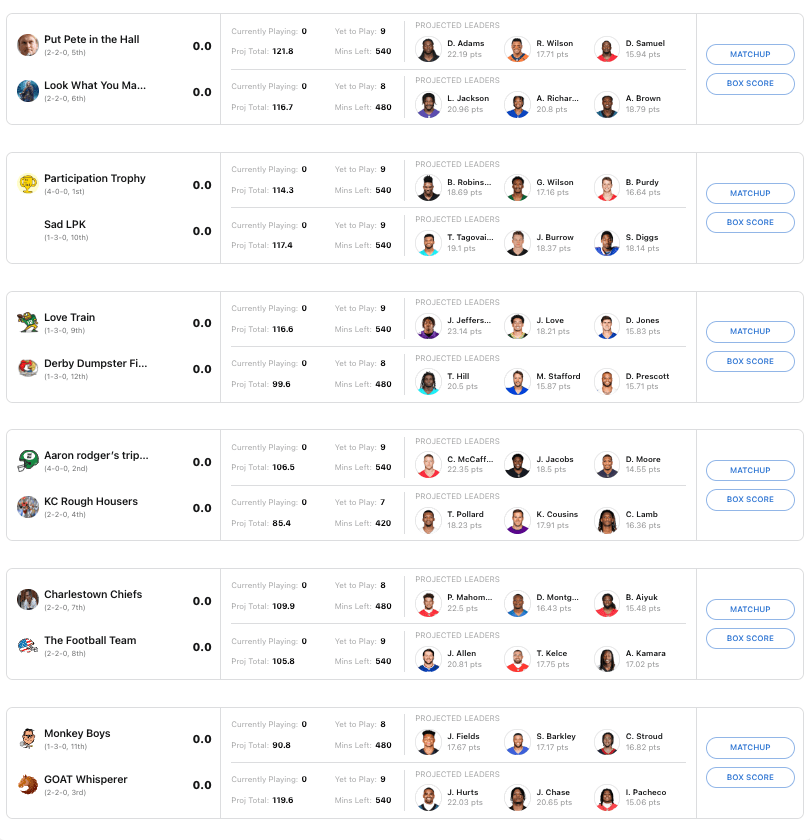Click Aaron Rodger's team helmet icon

(x=28, y=461)
